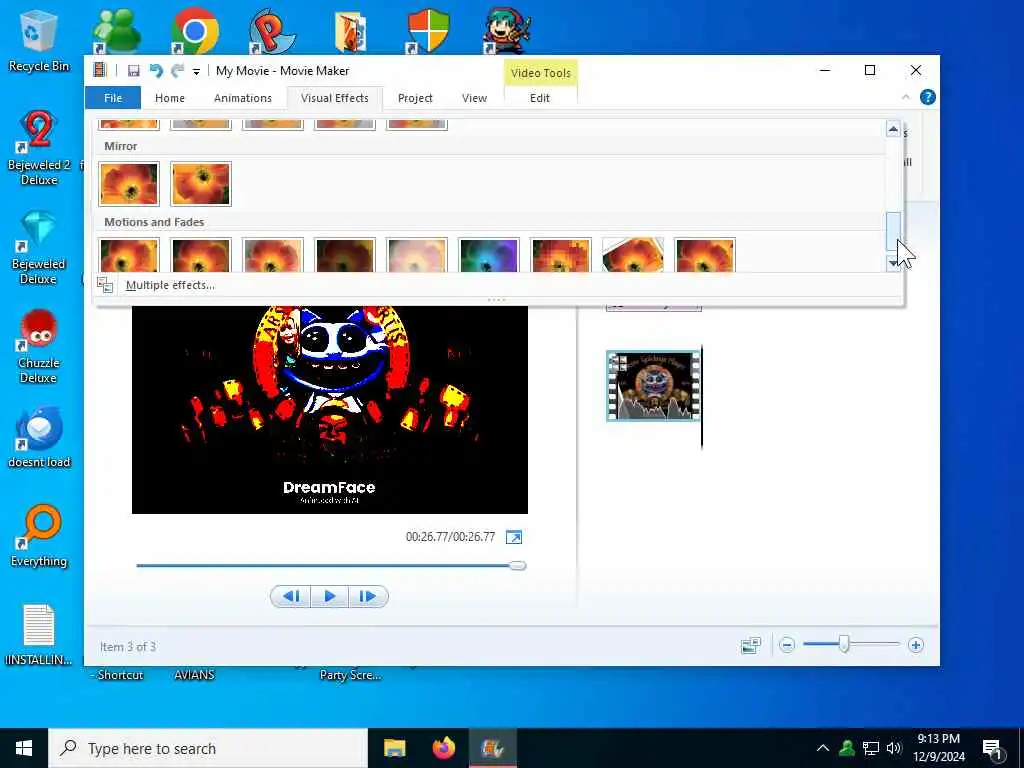Open the Quick Access Toolbar customize dropdown
Viewport: 1024px width, 768px height.
pos(196,71)
